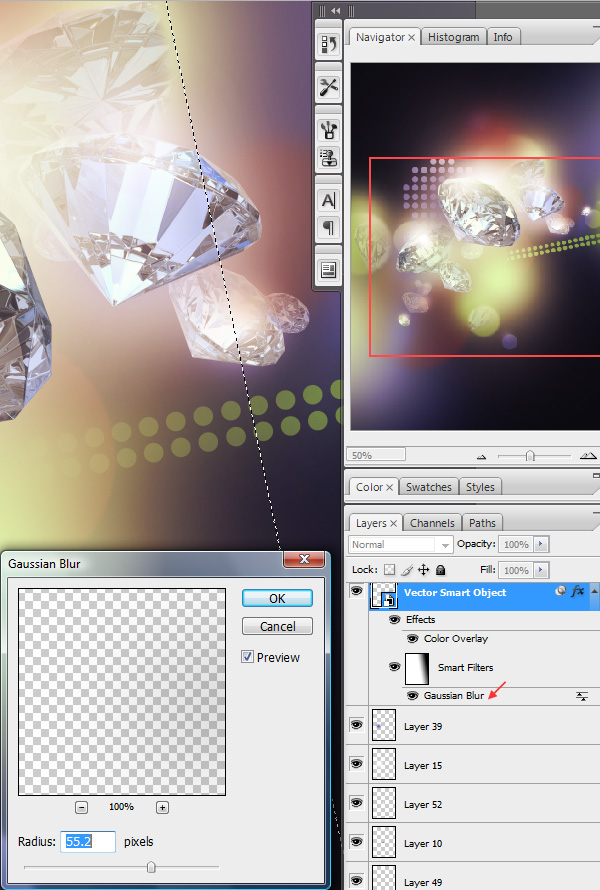
Task: Open the Paragraph panel icon
Action: coord(329,228)
